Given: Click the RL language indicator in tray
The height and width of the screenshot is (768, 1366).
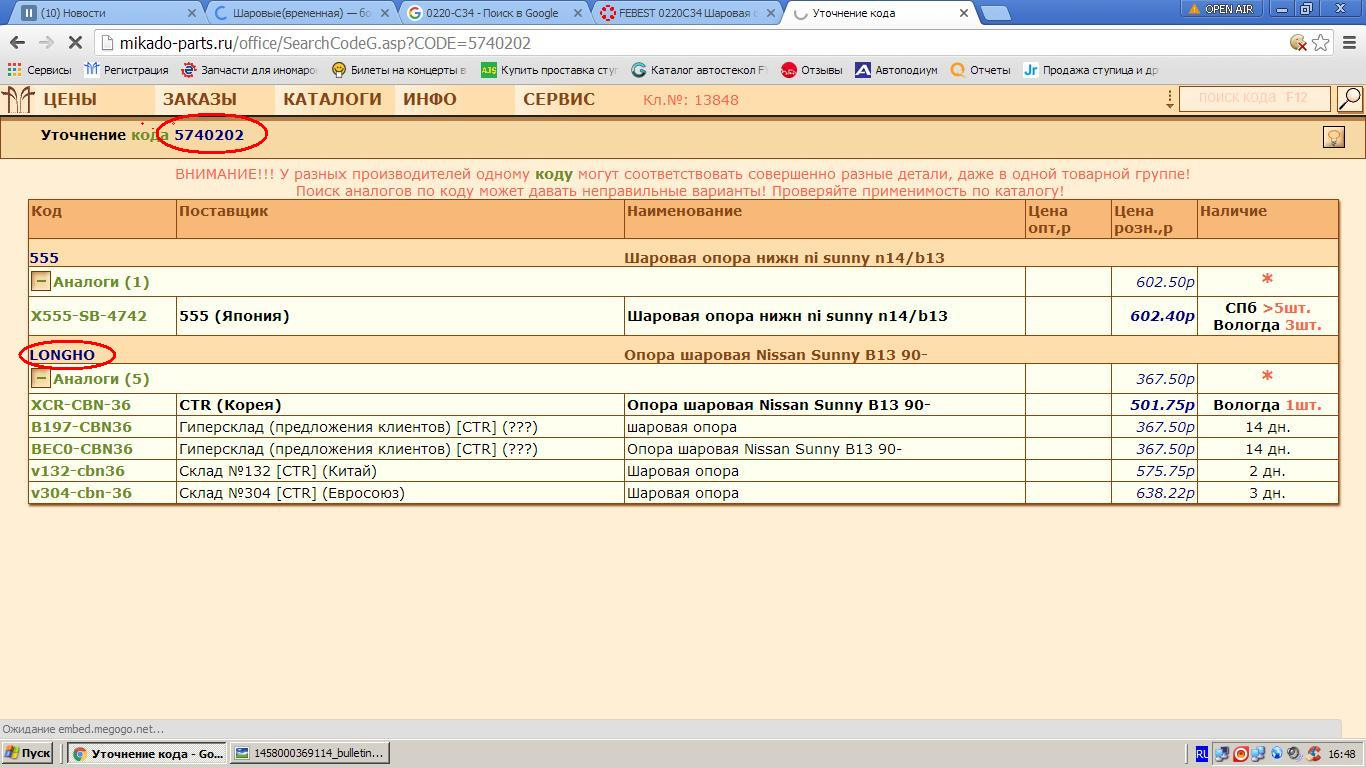Looking at the screenshot, I should pyautogui.click(x=1202, y=754).
